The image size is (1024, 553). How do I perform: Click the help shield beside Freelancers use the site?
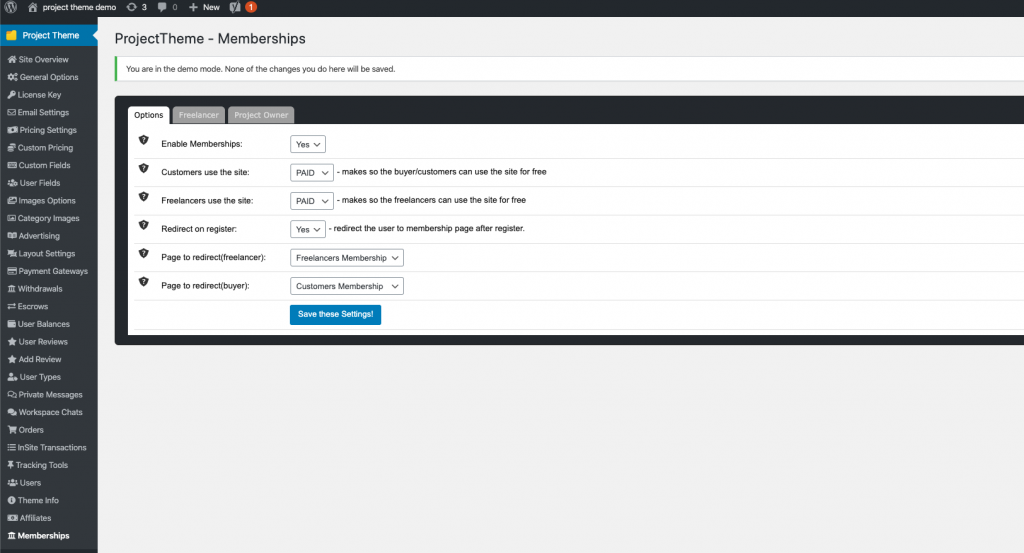pyautogui.click(x=144, y=197)
